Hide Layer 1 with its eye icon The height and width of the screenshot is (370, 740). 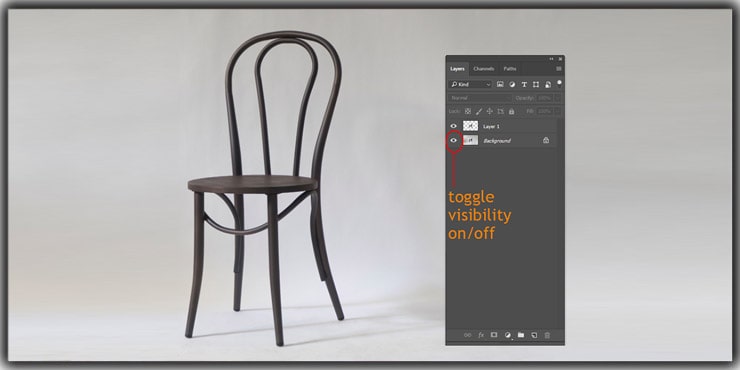point(454,126)
